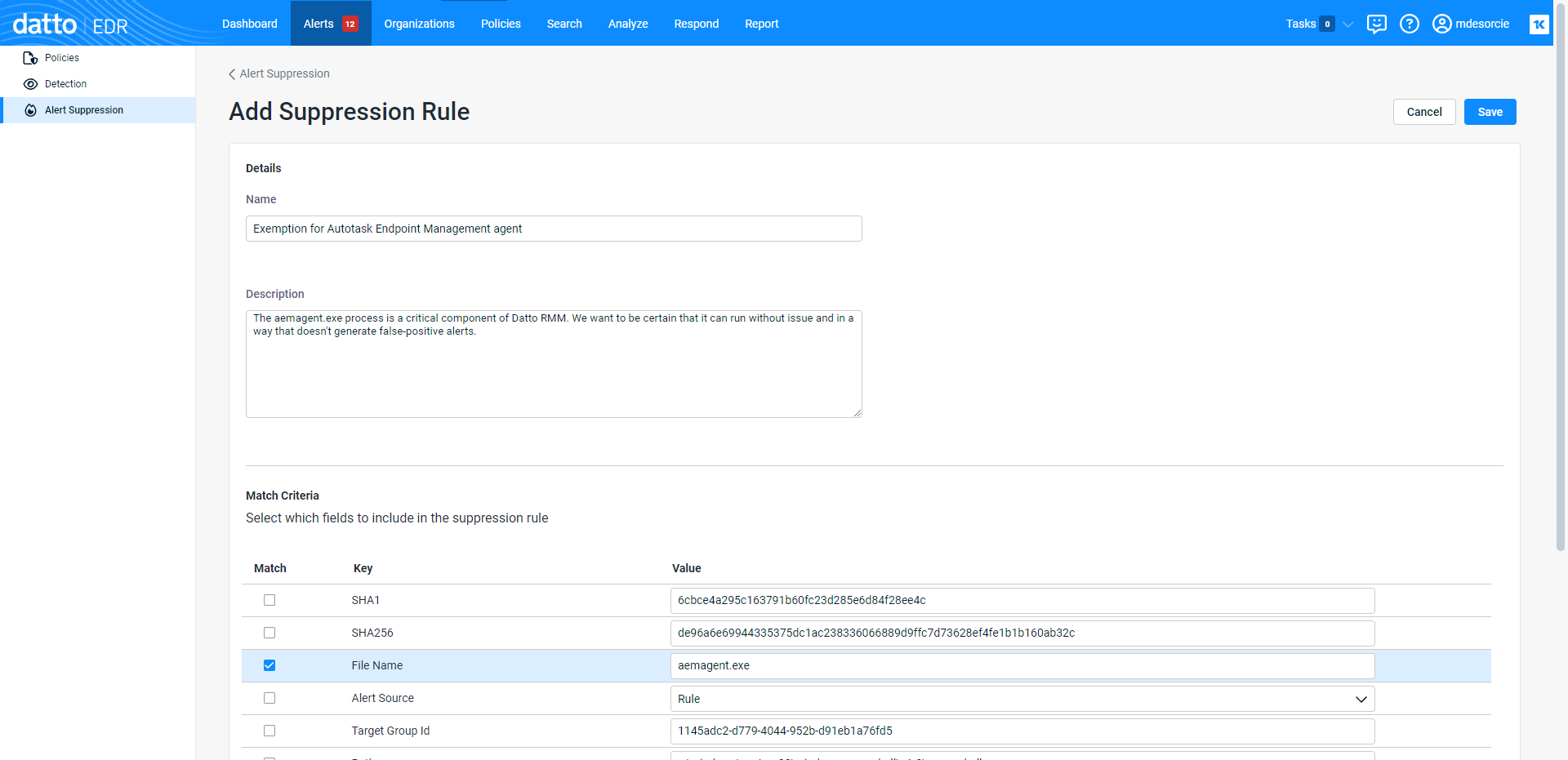Click the Tasks label in header
Viewport: 1568px width, 760px height.
click(x=1301, y=24)
